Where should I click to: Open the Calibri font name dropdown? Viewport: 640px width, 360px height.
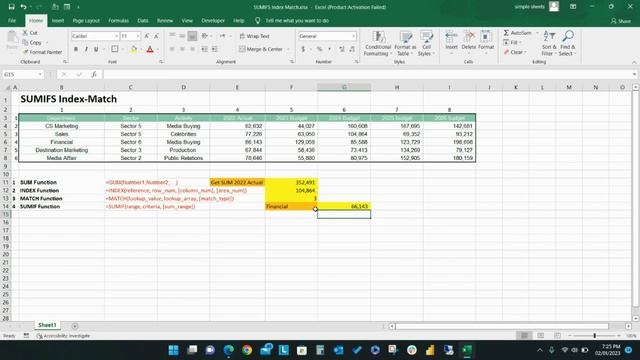[116, 36]
